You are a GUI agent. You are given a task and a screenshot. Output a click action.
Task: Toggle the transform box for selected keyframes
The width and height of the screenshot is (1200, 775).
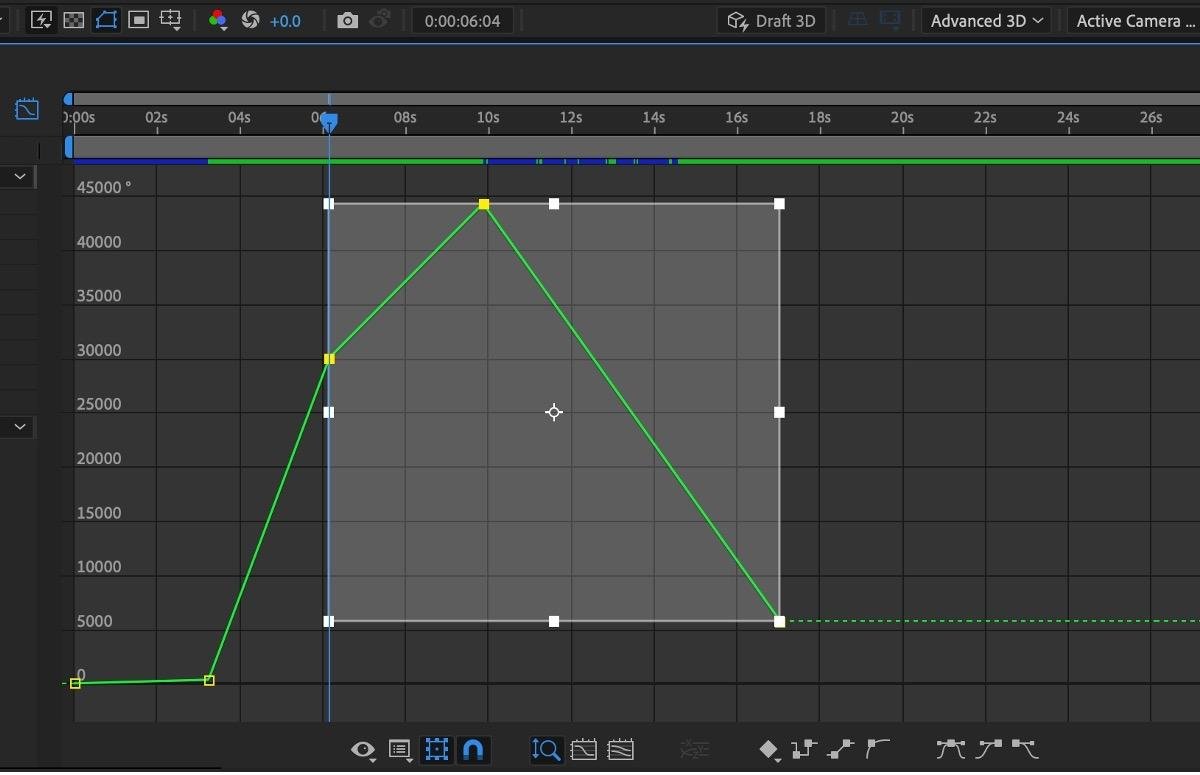coord(437,749)
